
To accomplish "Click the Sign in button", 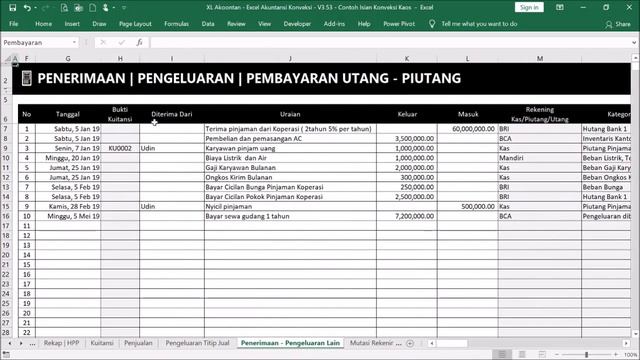I will (529, 7).
